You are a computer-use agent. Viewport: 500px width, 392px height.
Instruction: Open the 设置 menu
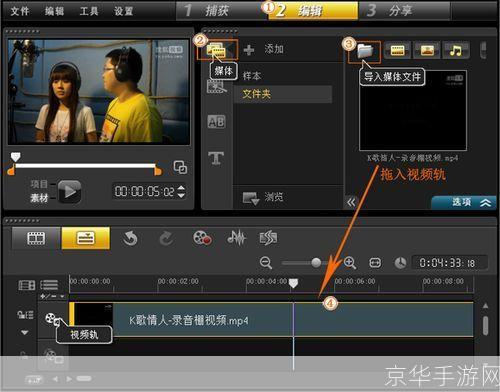[x=124, y=11]
